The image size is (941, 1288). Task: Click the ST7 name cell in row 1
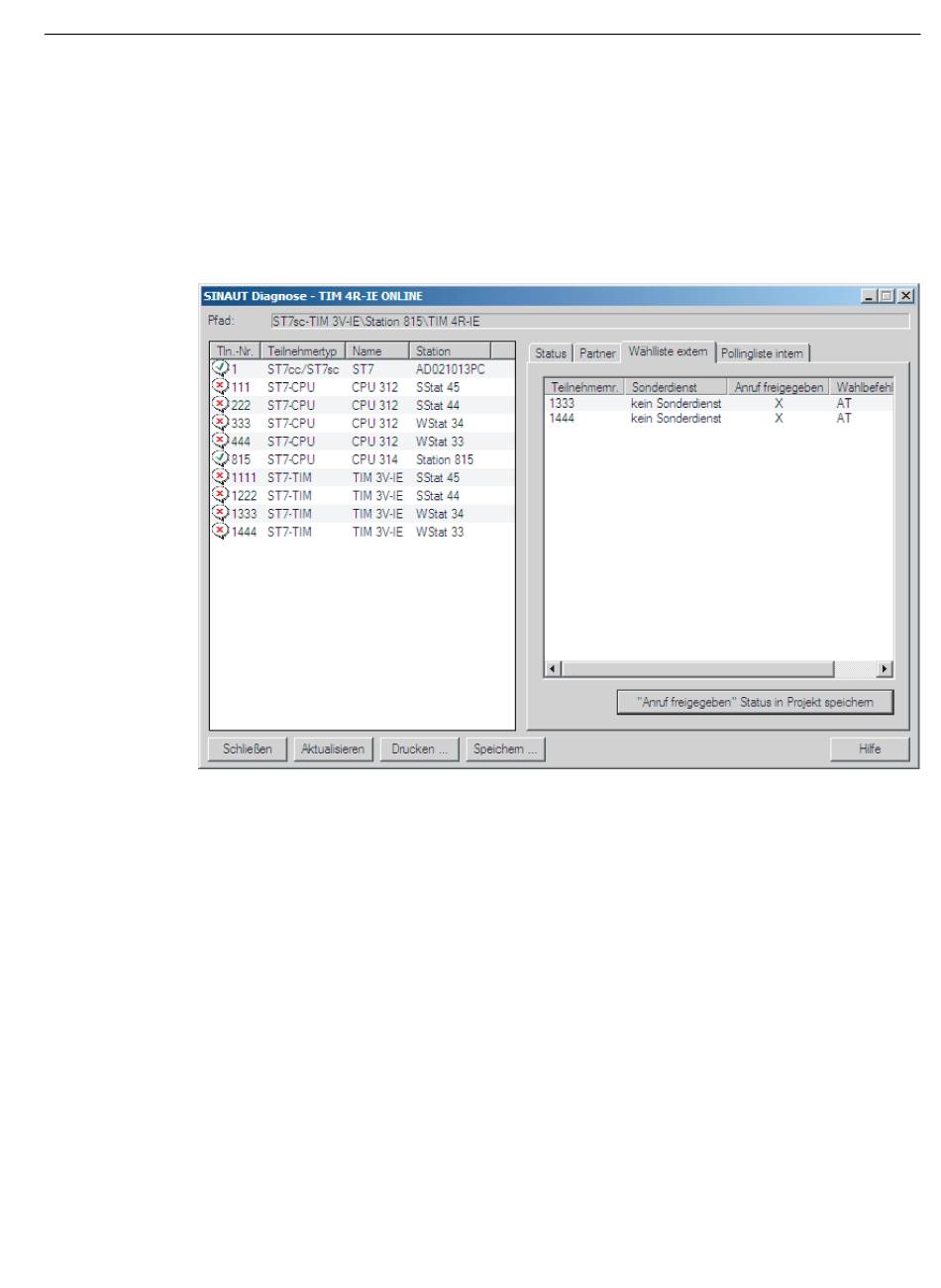363,369
